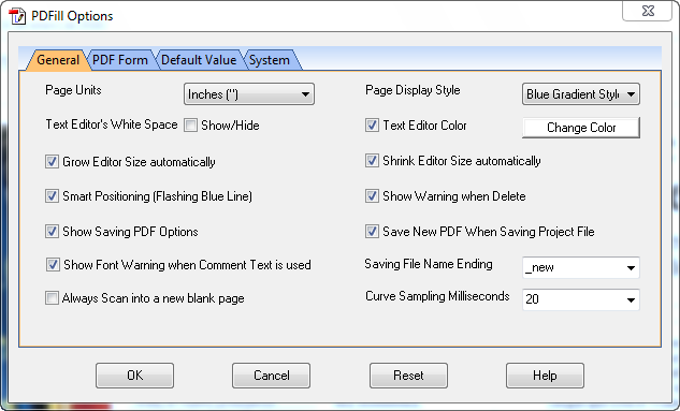Click the Saving File Name Ending label

point(428,264)
